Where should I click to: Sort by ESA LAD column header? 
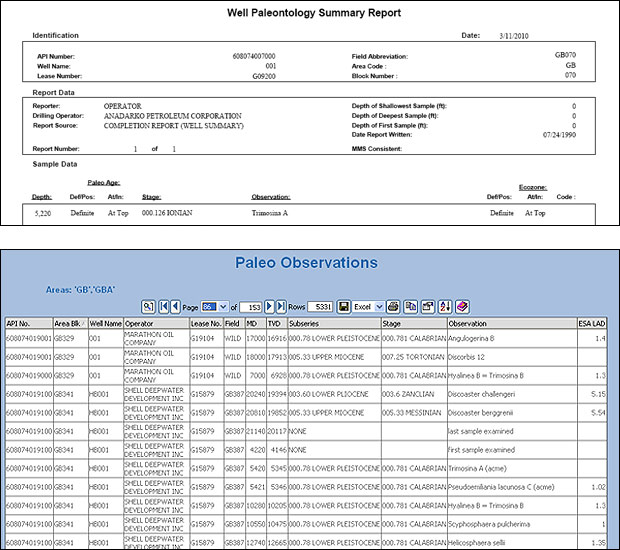click(592, 323)
